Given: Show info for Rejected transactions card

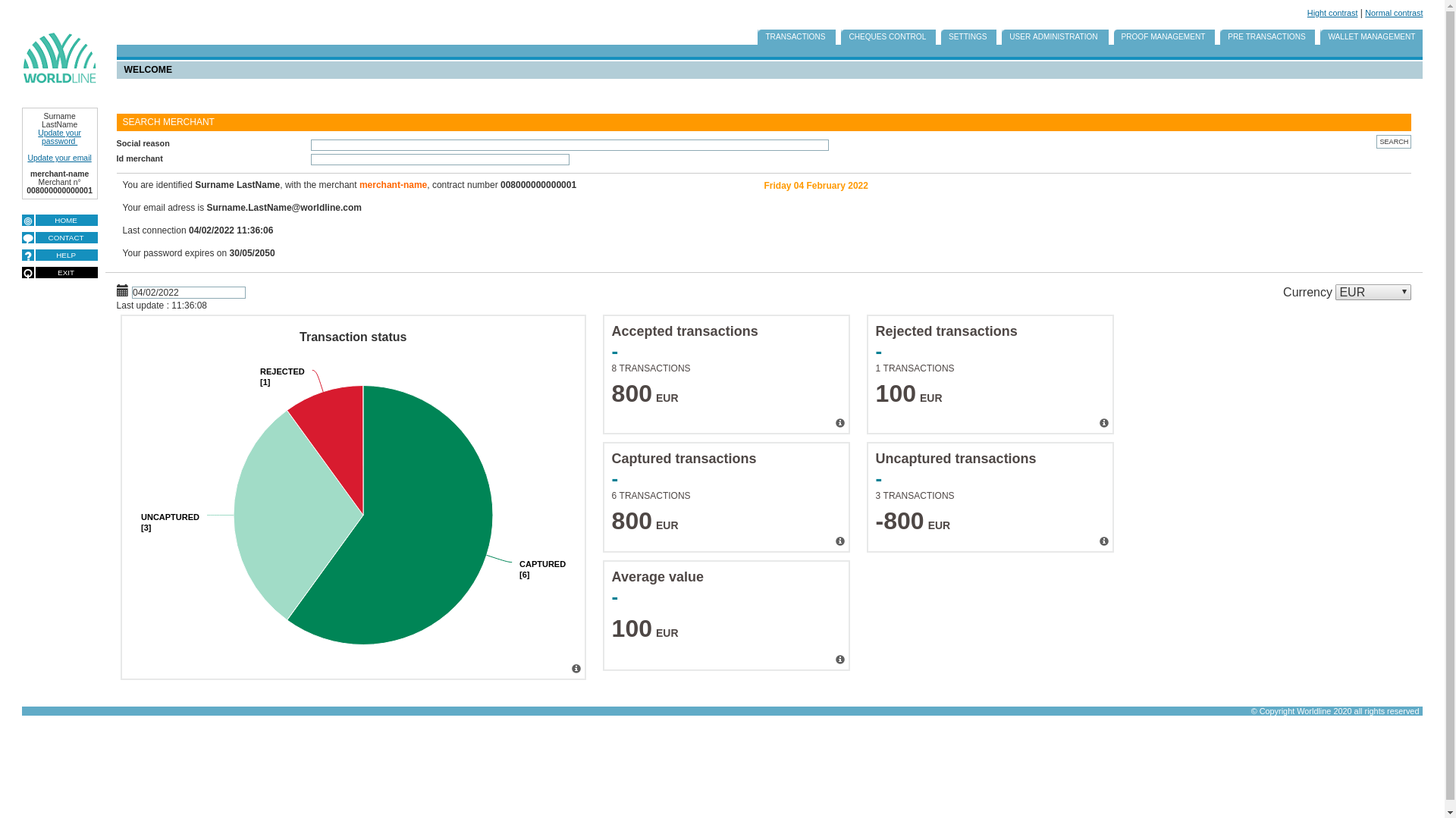Looking at the screenshot, I should tap(1104, 423).
